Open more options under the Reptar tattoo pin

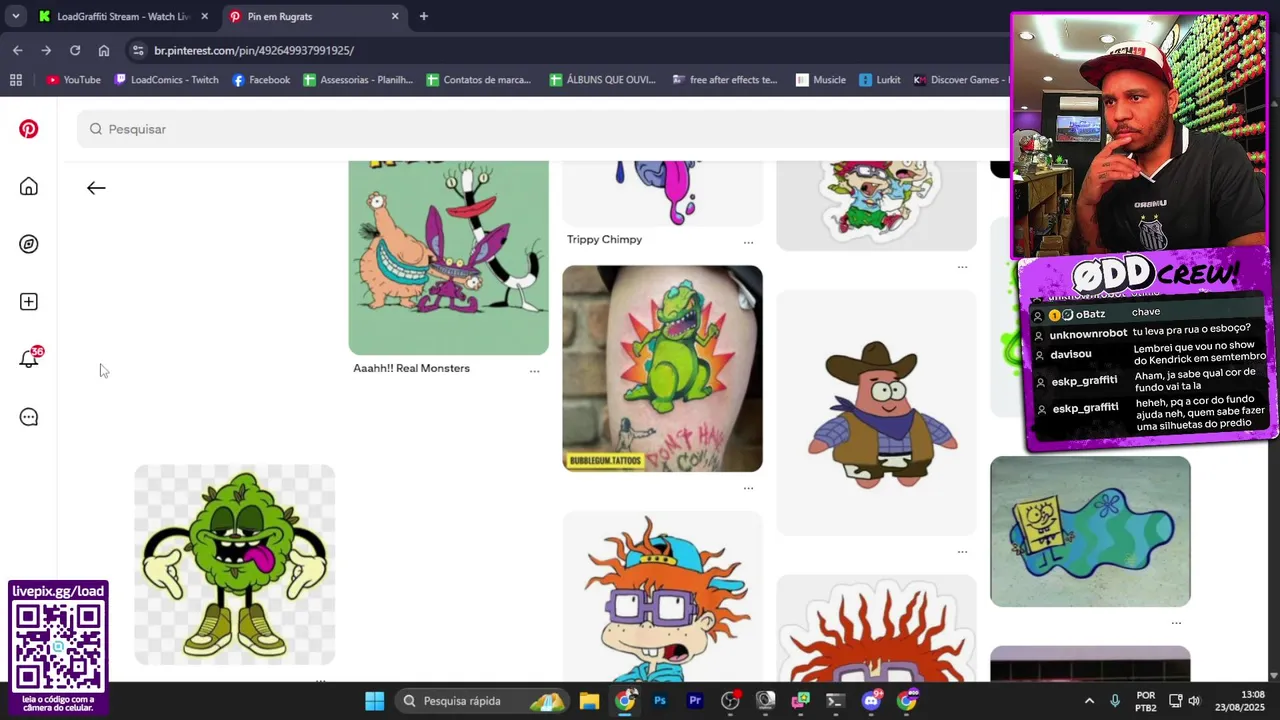tap(748, 489)
